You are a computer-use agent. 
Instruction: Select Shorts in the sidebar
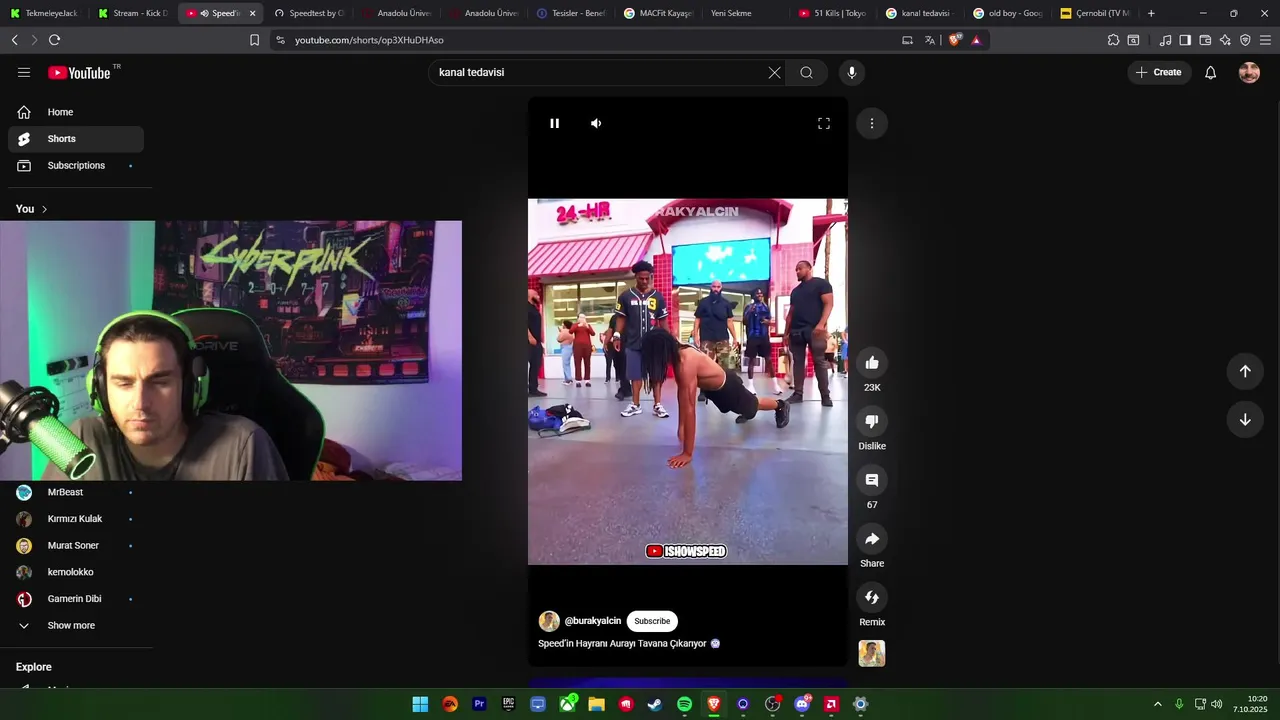[76, 139]
